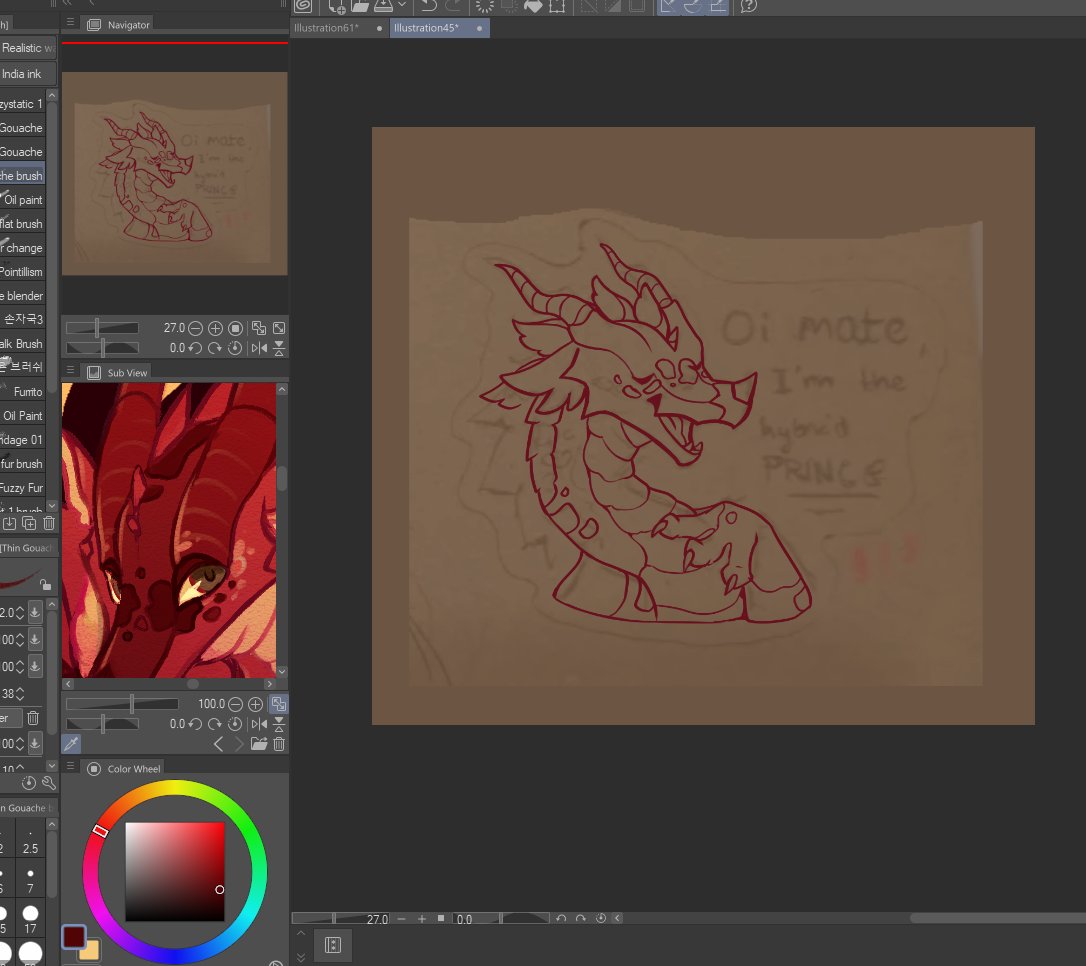Select the Navigator palette tab
This screenshot has height=966, width=1086.
tap(119, 25)
